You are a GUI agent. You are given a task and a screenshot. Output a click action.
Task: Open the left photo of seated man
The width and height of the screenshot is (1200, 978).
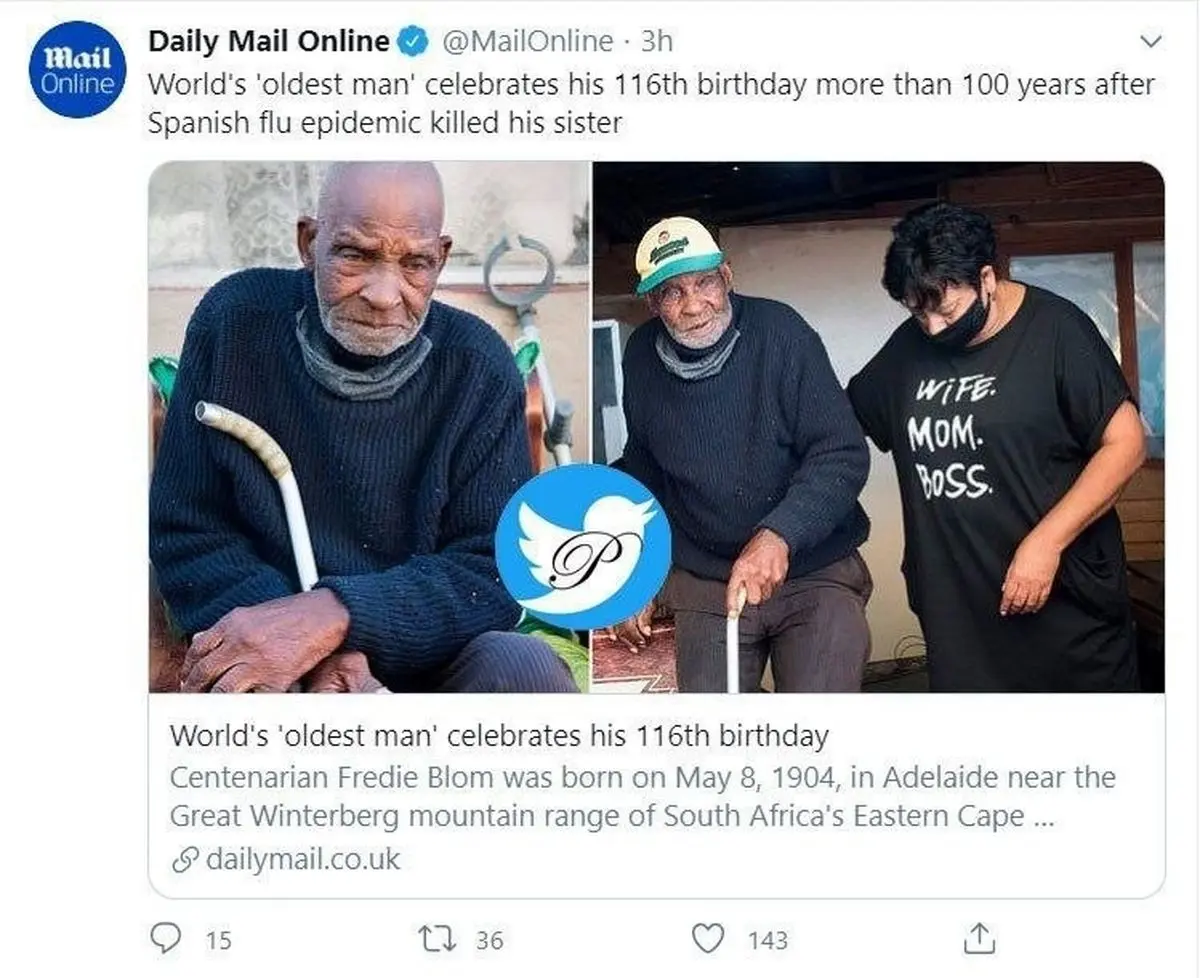(369, 427)
